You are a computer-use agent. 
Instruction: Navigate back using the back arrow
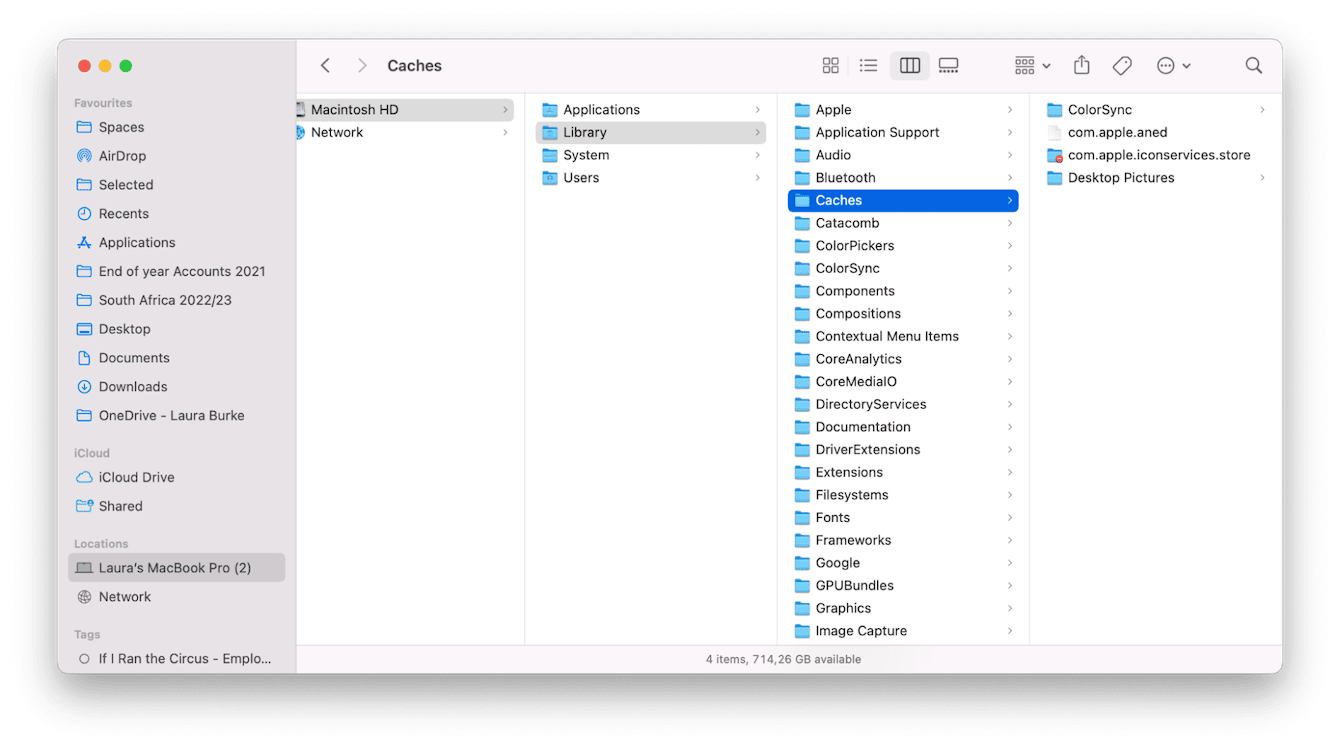(x=325, y=65)
